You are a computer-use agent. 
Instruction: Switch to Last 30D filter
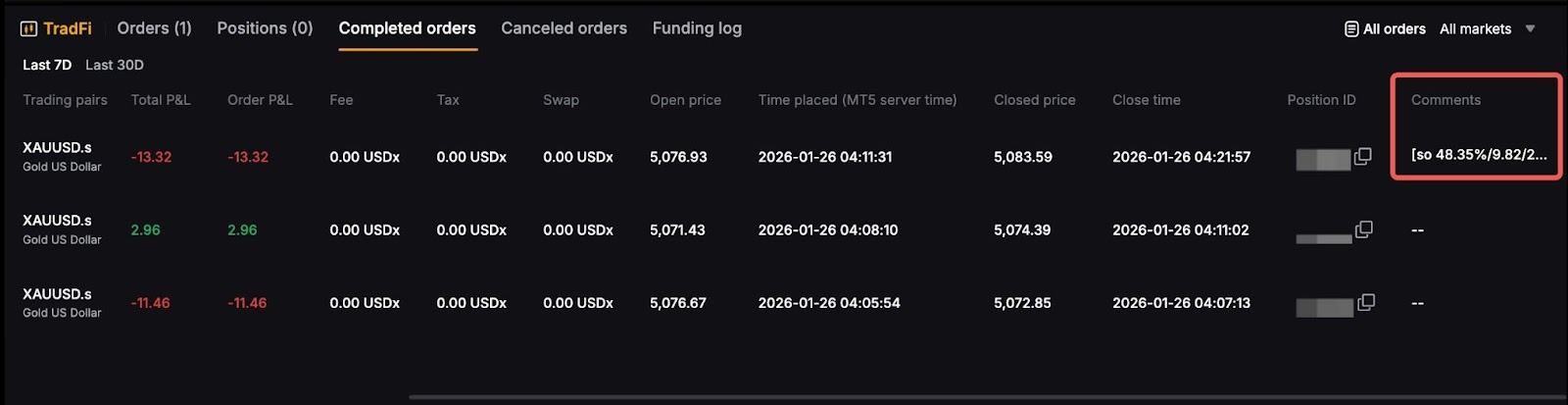pos(114,65)
